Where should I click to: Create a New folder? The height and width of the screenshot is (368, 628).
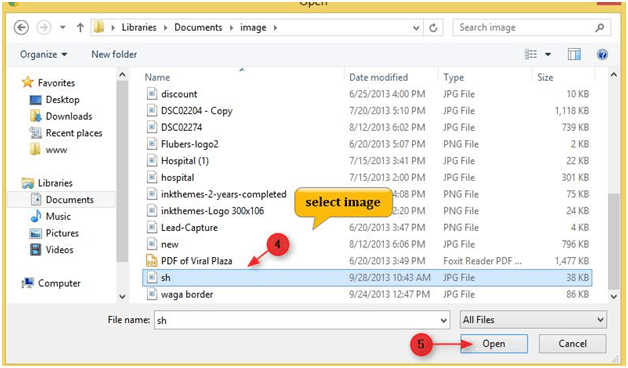pos(114,54)
